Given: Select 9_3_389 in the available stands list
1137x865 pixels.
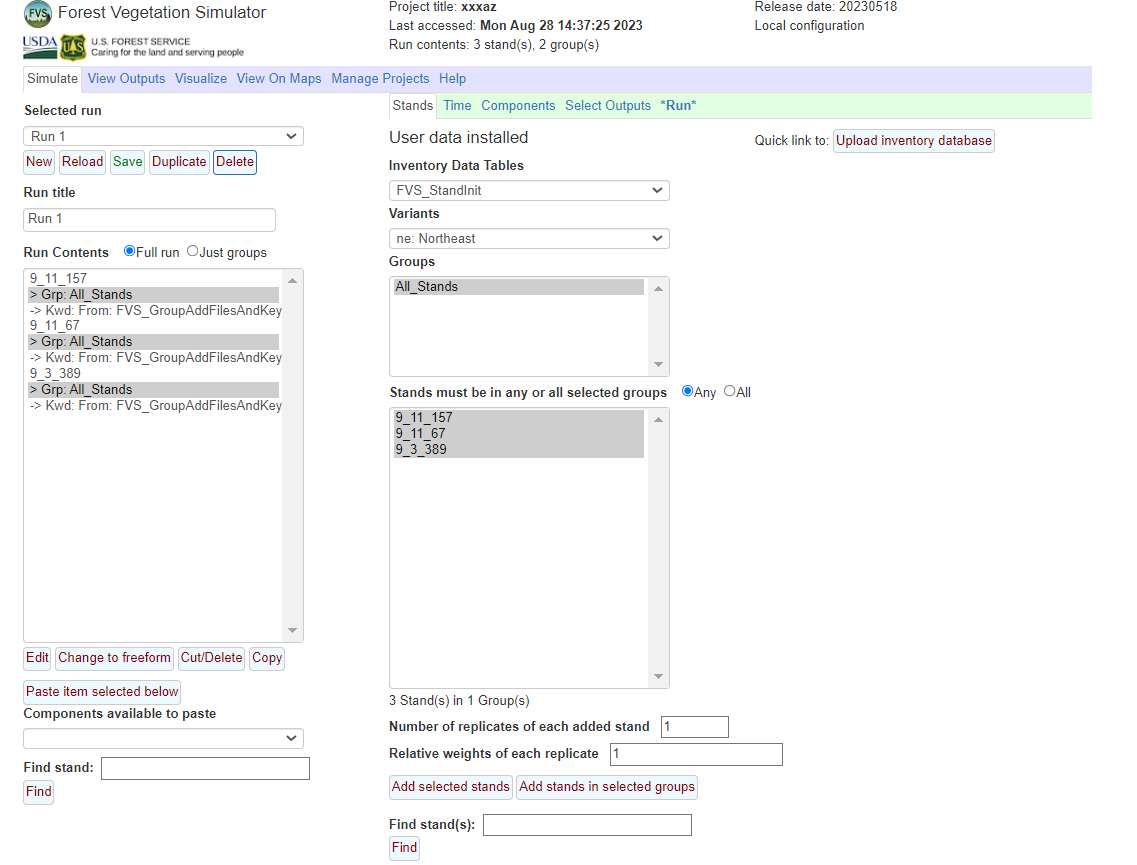Looking at the screenshot, I should click(x=518, y=450).
